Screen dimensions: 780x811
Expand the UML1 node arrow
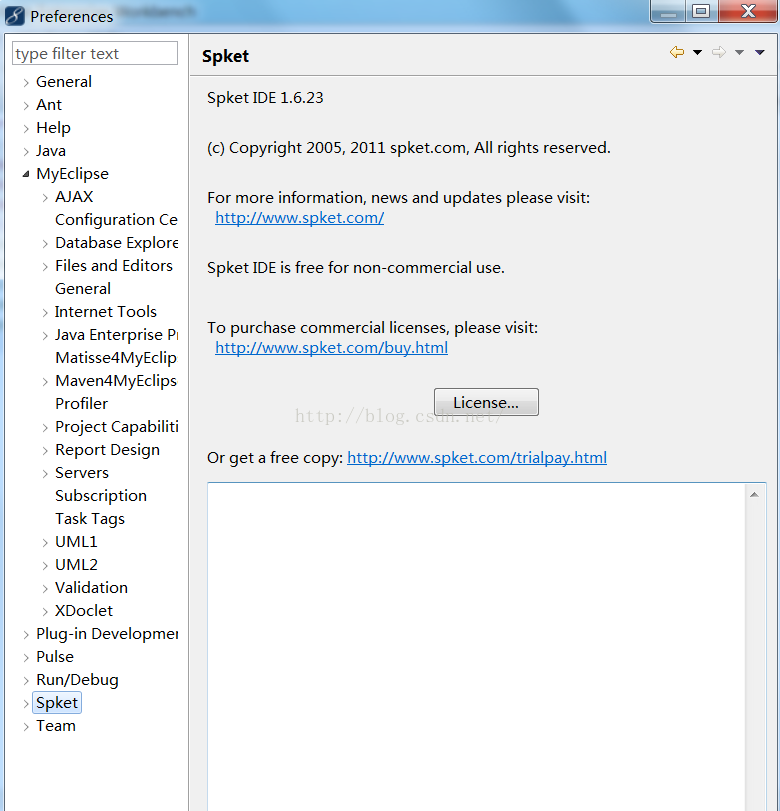pos(45,543)
